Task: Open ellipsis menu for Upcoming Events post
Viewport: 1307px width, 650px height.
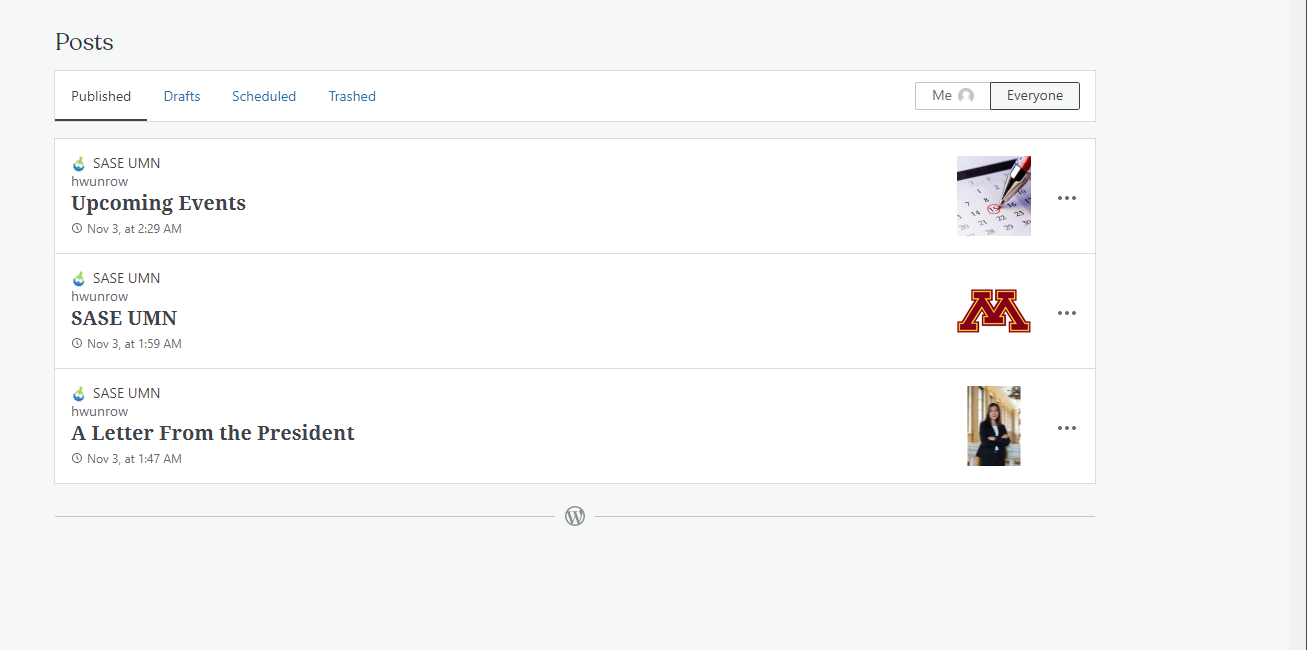Action: 1067,198
